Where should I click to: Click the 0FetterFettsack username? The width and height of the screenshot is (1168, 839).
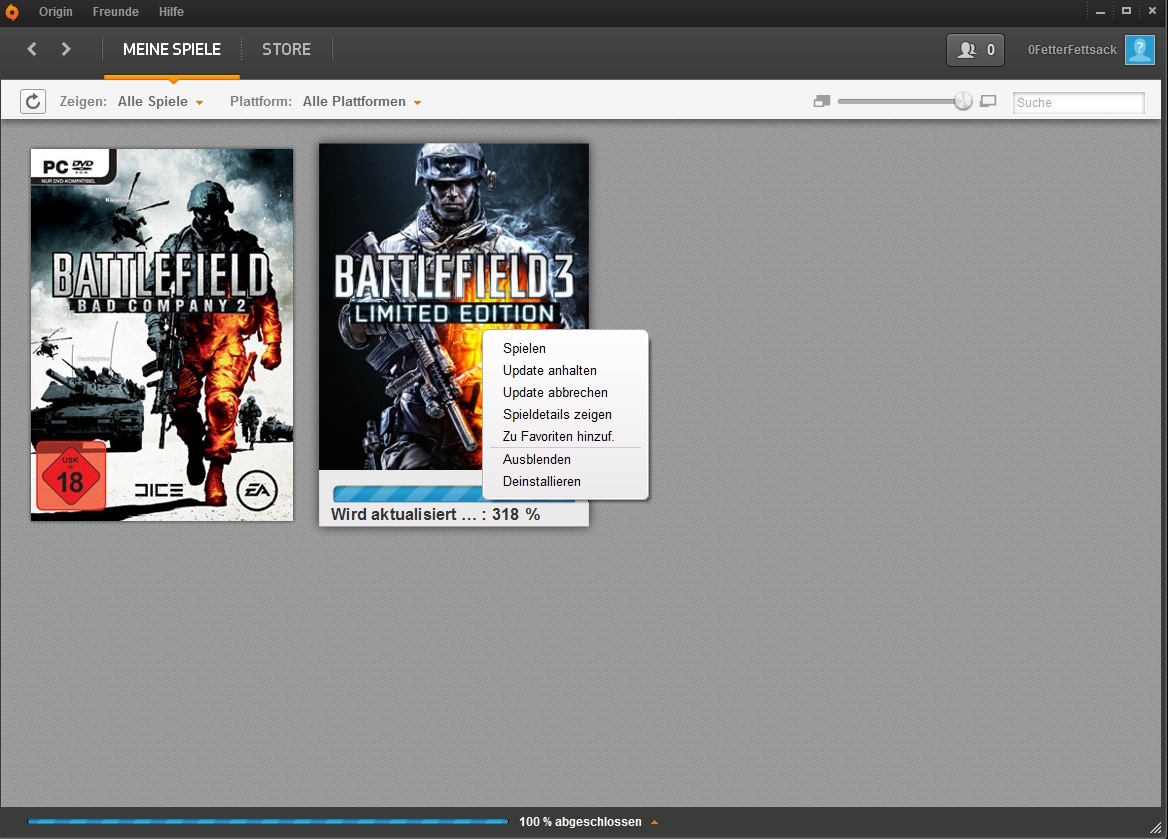coord(1072,50)
